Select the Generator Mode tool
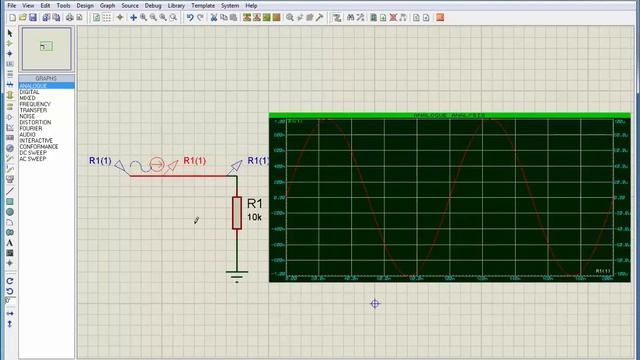 pyautogui.click(x=10, y=148)
